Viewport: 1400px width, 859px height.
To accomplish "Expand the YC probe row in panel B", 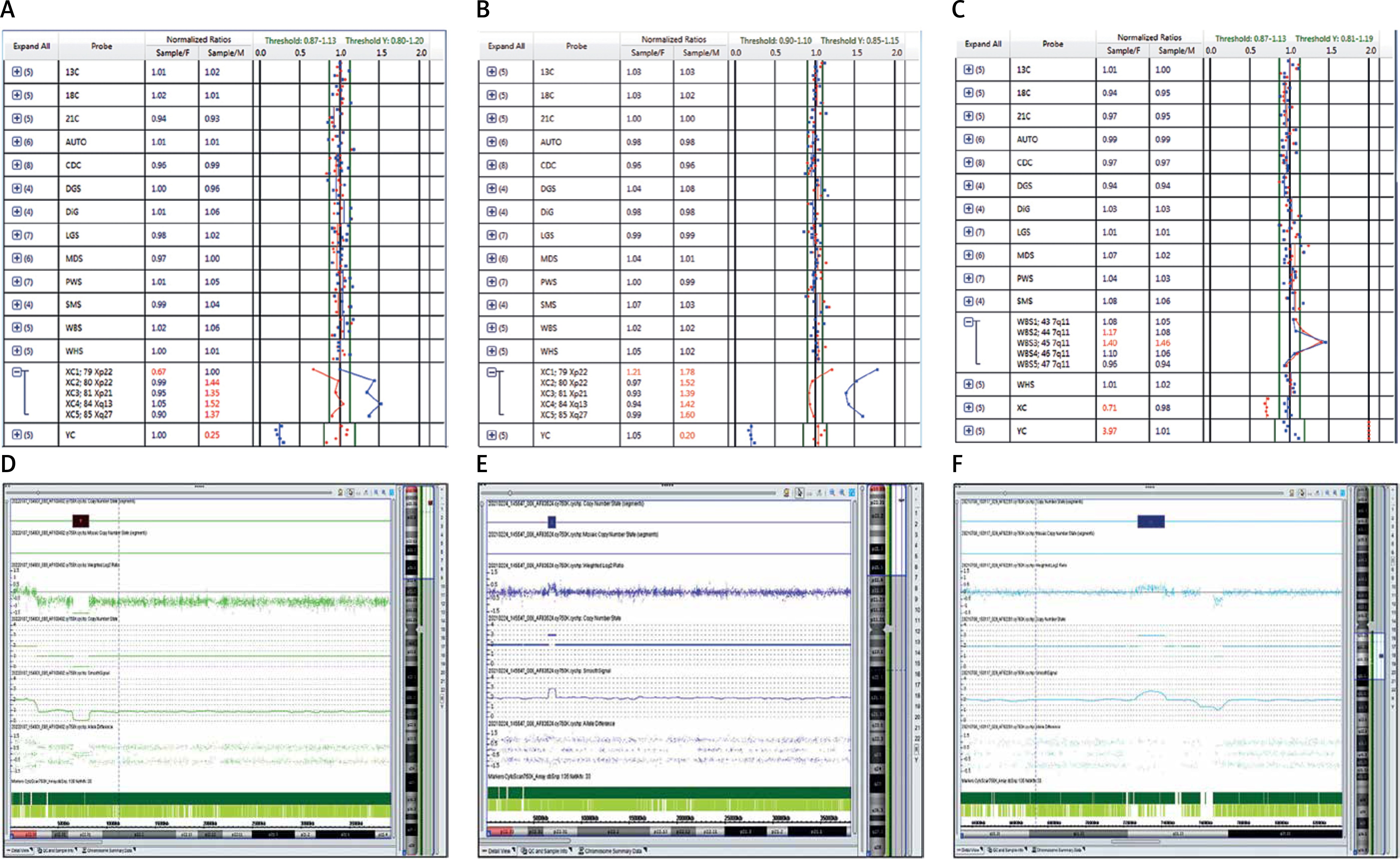I will click(x=491, y=435).
